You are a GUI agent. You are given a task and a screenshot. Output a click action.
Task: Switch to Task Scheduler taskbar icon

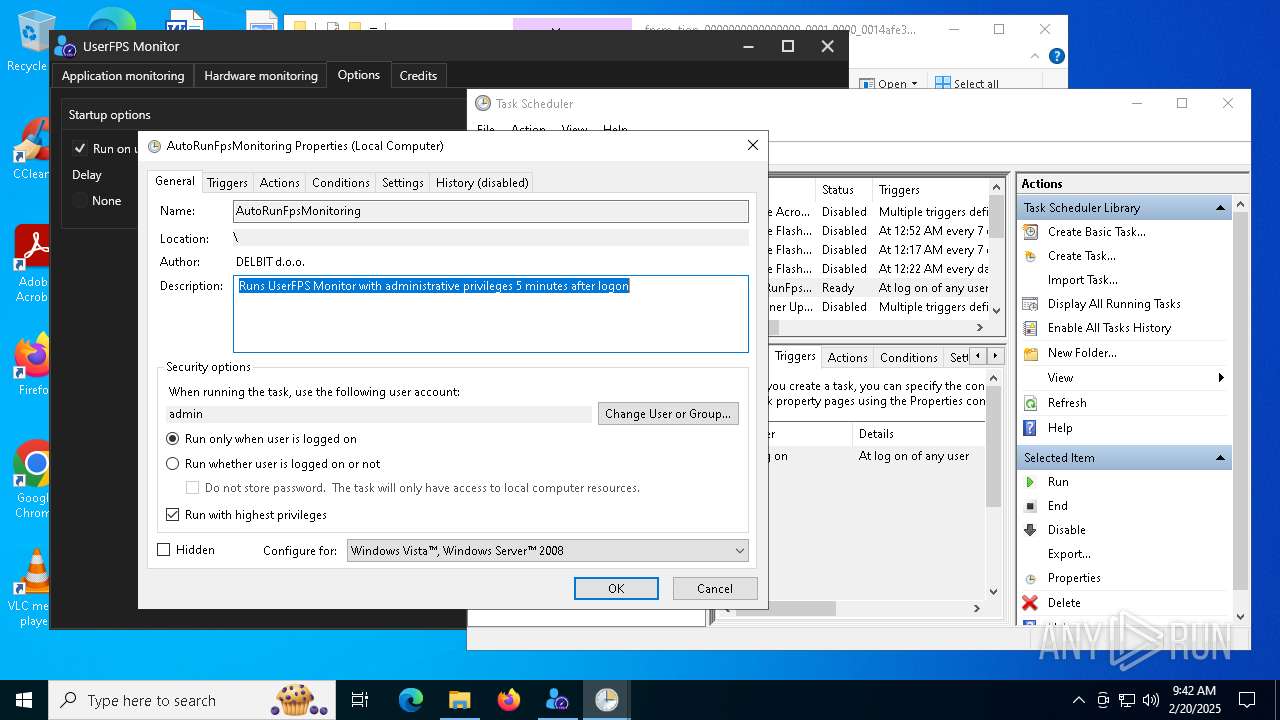pos(606,700)
